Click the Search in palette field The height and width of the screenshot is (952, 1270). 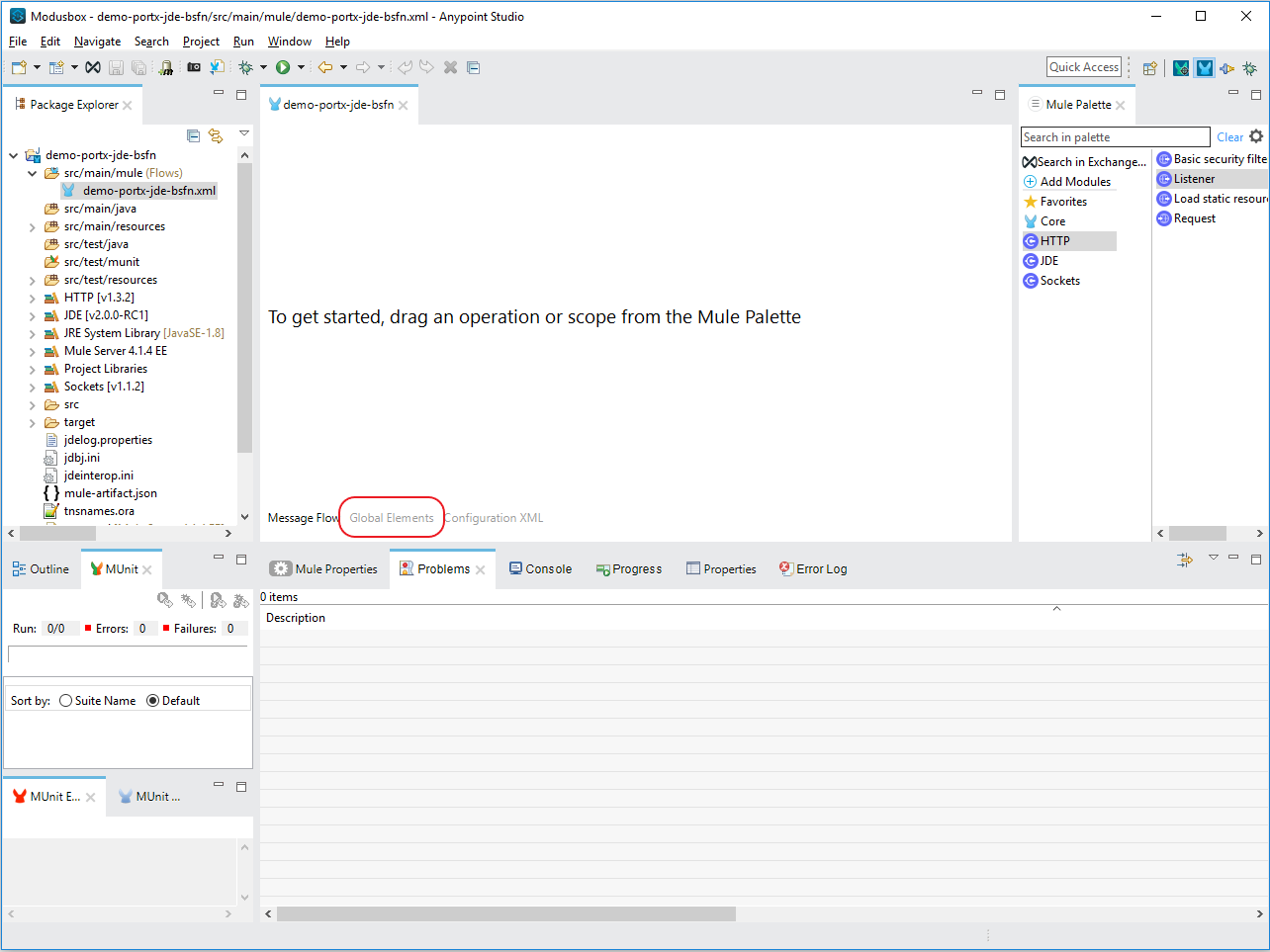[x=1115, y=137]
